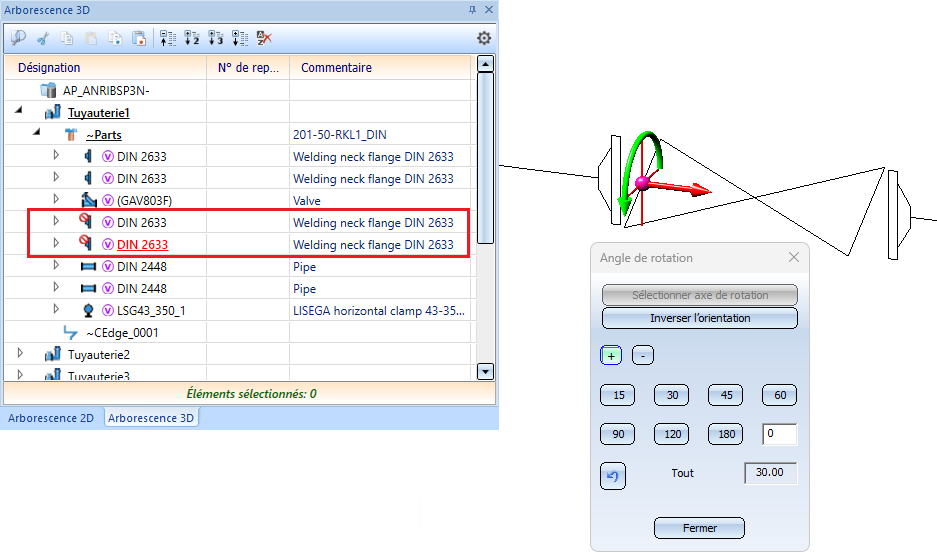Remove A-Z sorting icon
This screenshot has height=552, width=937.
click(264, 38)
